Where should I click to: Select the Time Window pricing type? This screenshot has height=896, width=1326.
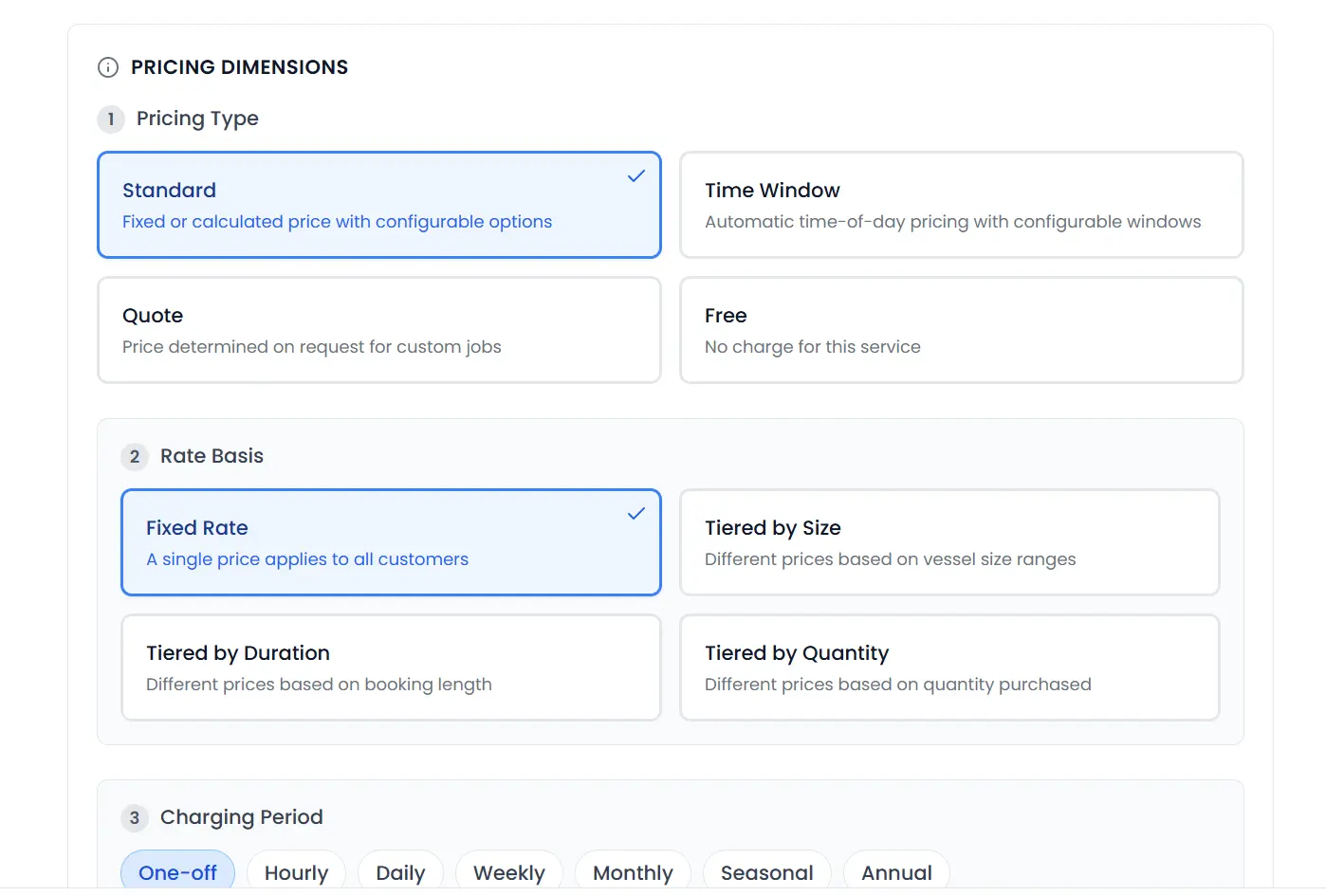[x=961, y=204]
